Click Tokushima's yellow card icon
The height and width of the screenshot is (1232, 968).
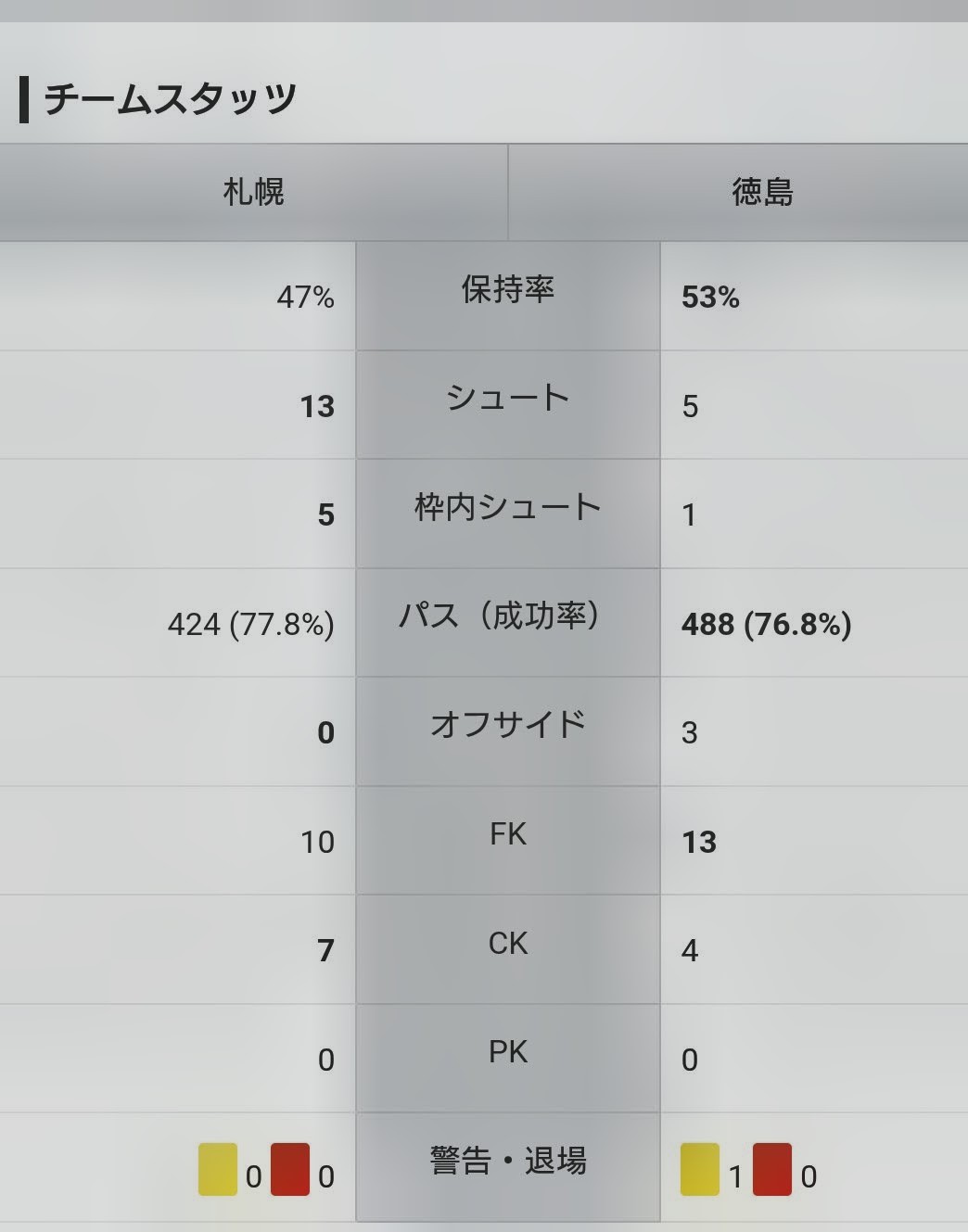(x=700, y=1170)
